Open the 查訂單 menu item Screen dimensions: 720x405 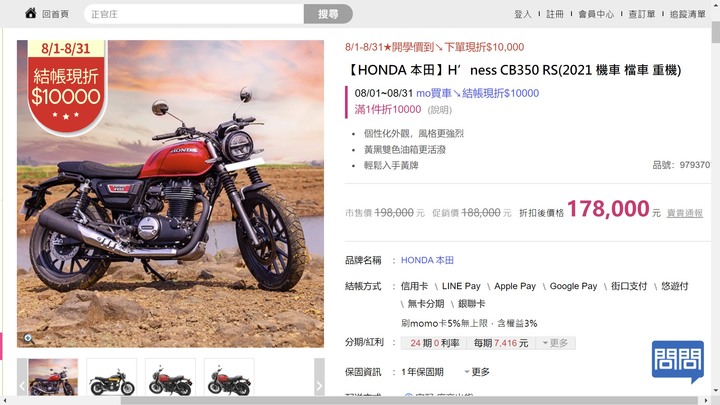tap(642, 14)
